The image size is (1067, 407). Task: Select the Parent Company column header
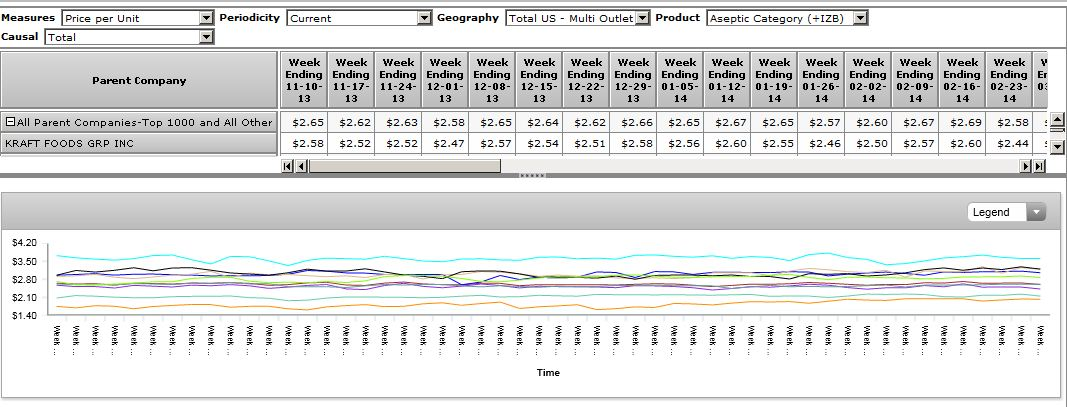point(139,81)
